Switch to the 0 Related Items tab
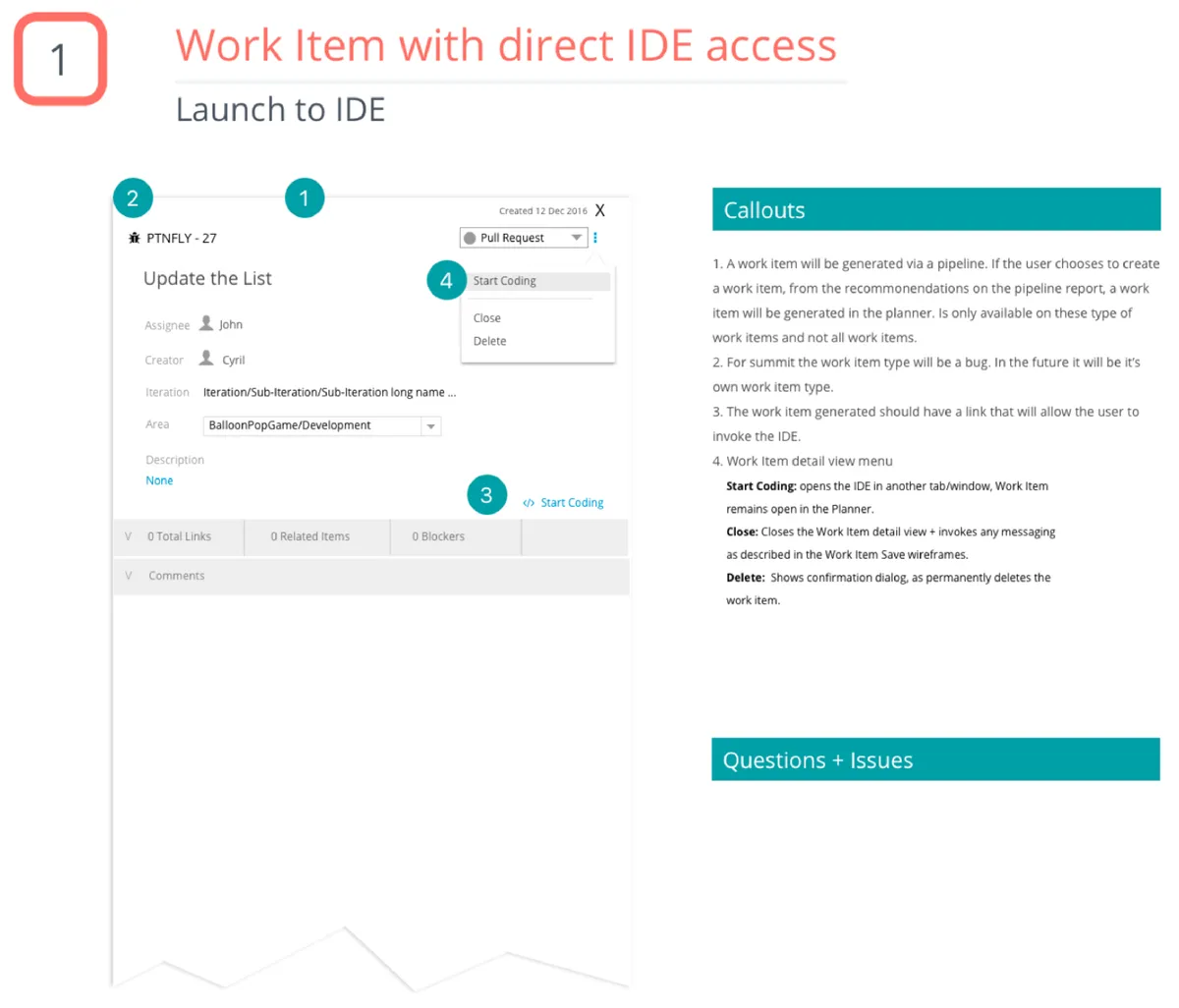The image size is (1179, 1008). click(x=310, y=536)
